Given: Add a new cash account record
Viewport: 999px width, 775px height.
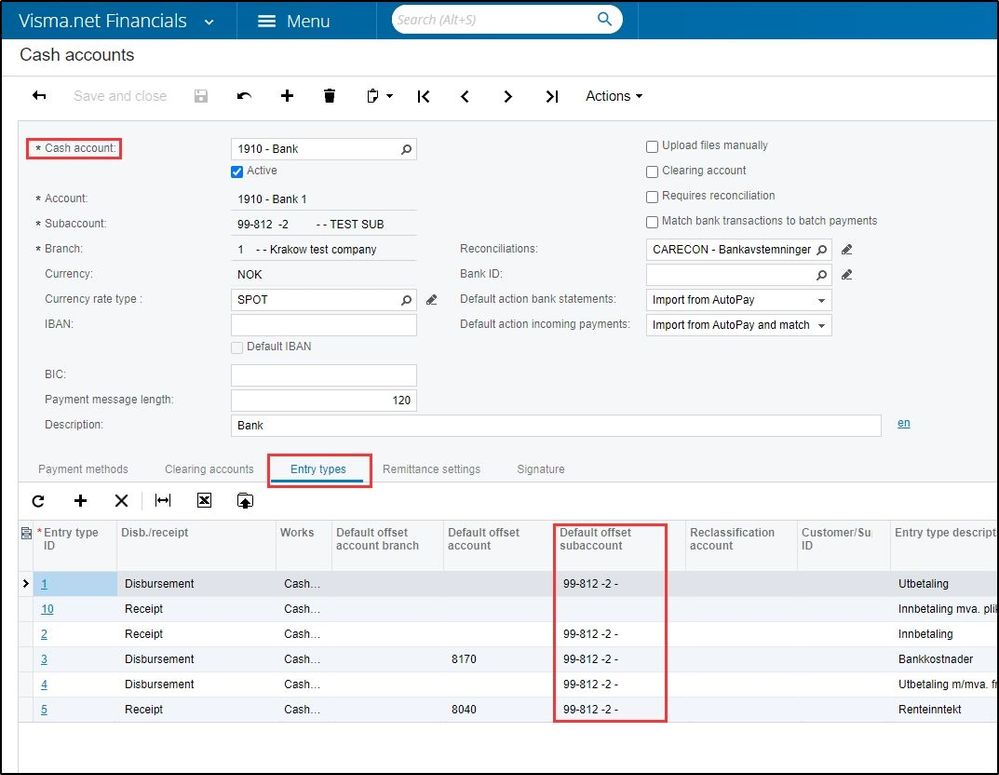Looking at the screenshot, I should coord(287,96).
